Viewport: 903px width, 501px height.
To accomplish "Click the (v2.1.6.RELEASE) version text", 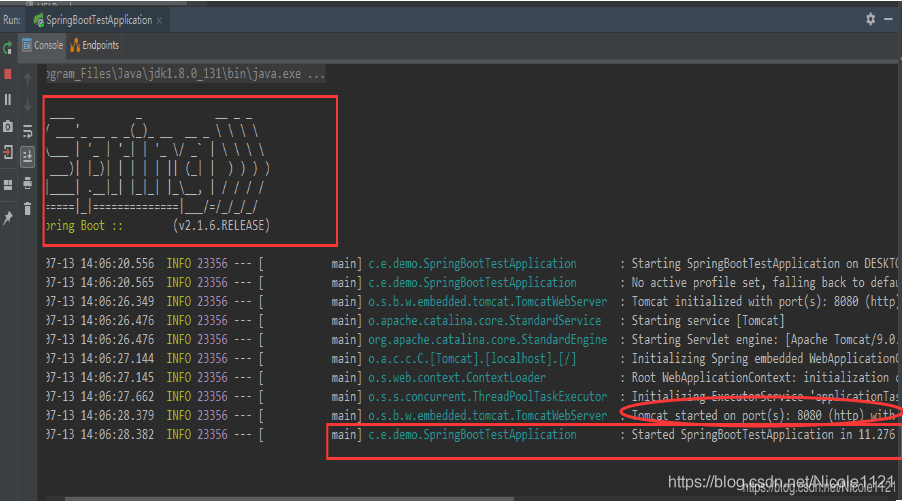I will [221, 226].
